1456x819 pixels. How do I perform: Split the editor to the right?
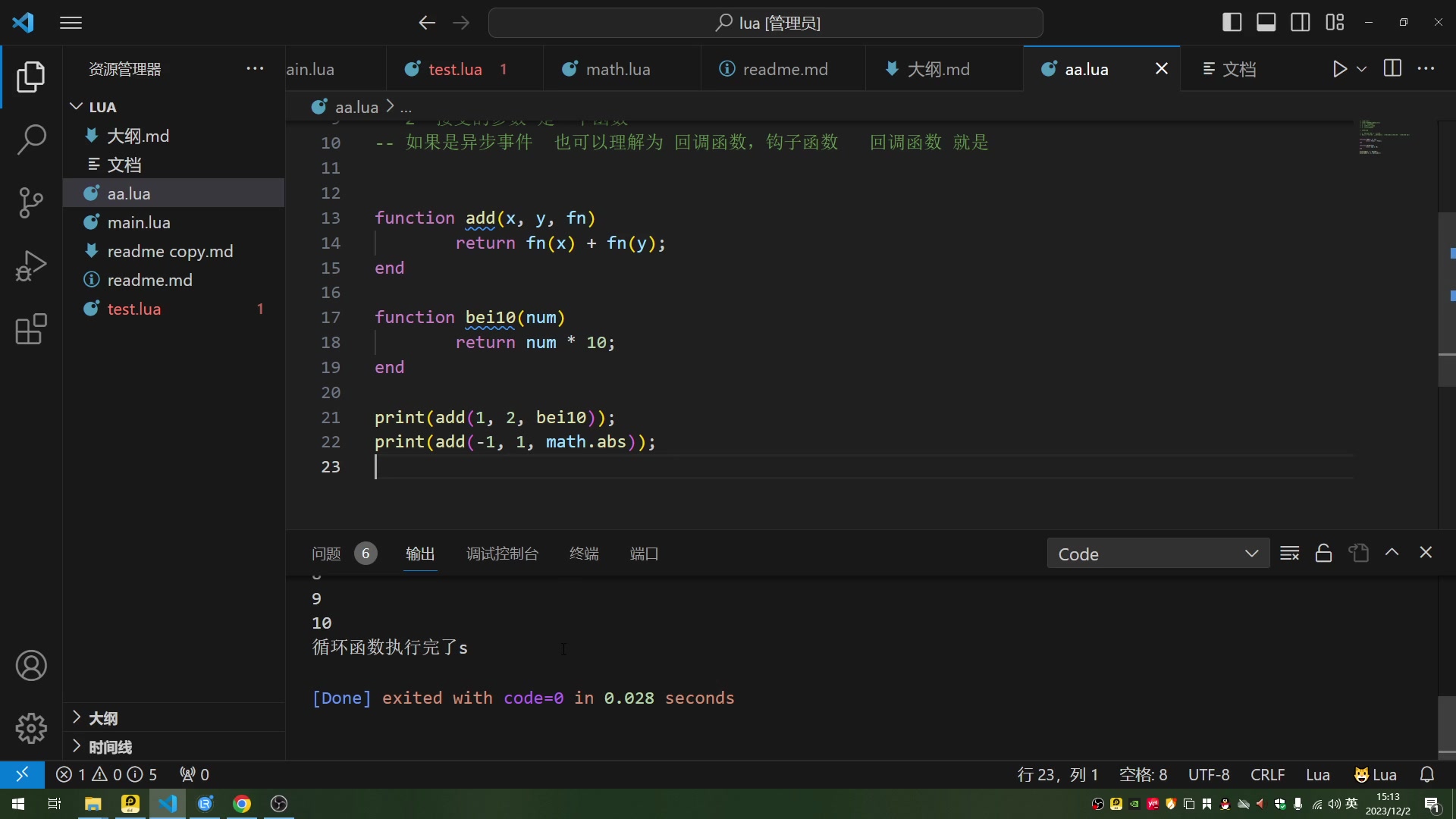(x=1392, y=69)
